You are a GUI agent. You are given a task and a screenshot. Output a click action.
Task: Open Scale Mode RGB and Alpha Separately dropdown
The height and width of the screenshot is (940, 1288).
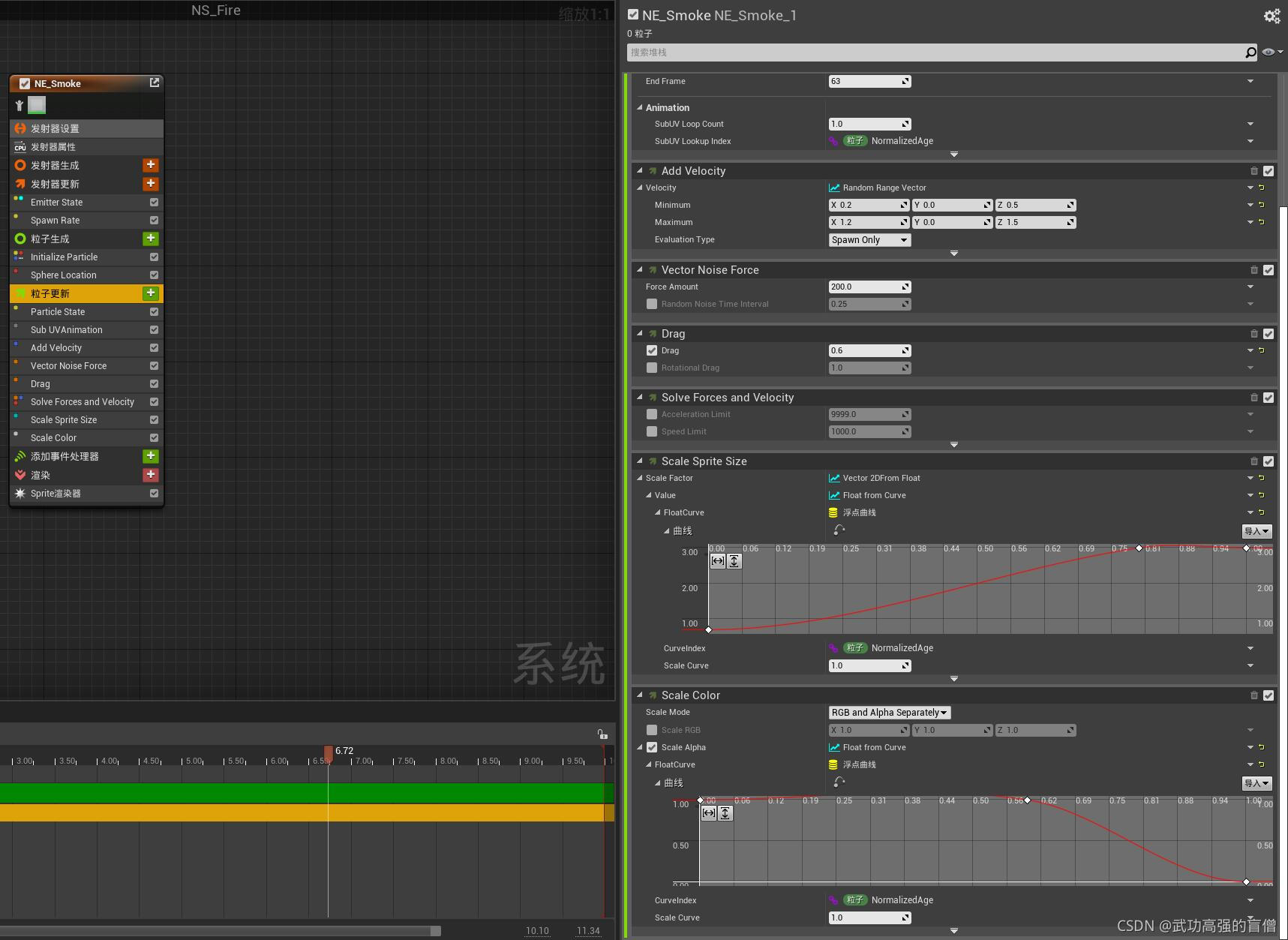tap(890, 713)
